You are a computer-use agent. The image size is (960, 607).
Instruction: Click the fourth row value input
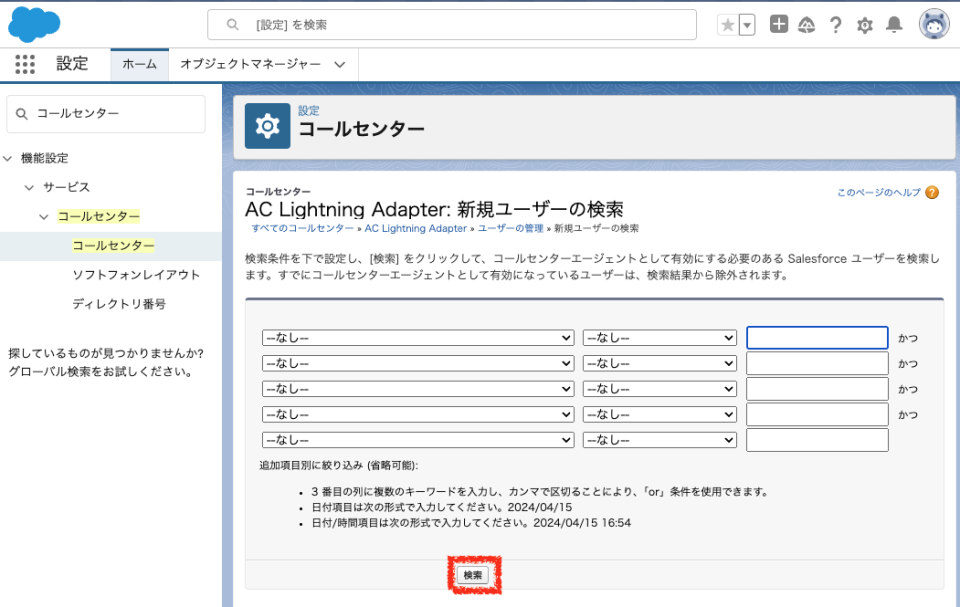(x=817, y=415)
